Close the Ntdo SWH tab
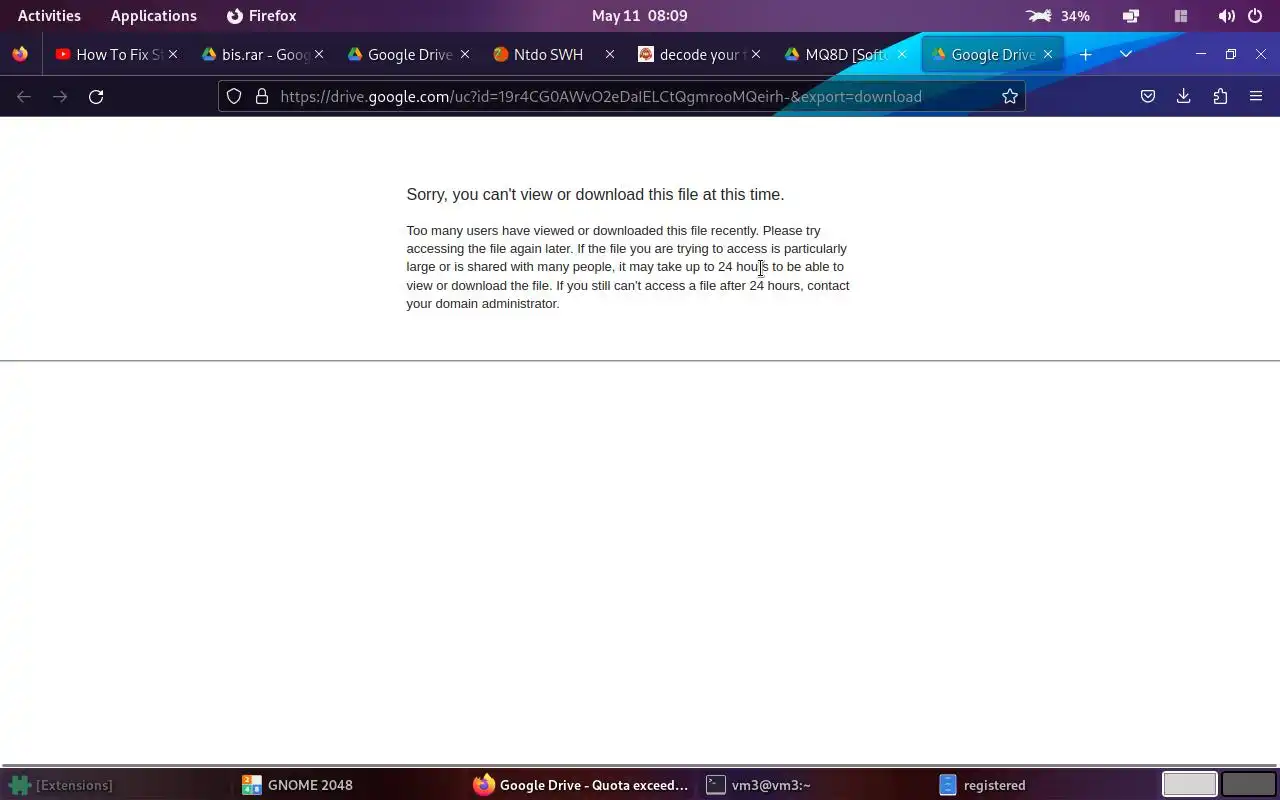This screenshot has width=1280, height=800. (x=610, y=55)
